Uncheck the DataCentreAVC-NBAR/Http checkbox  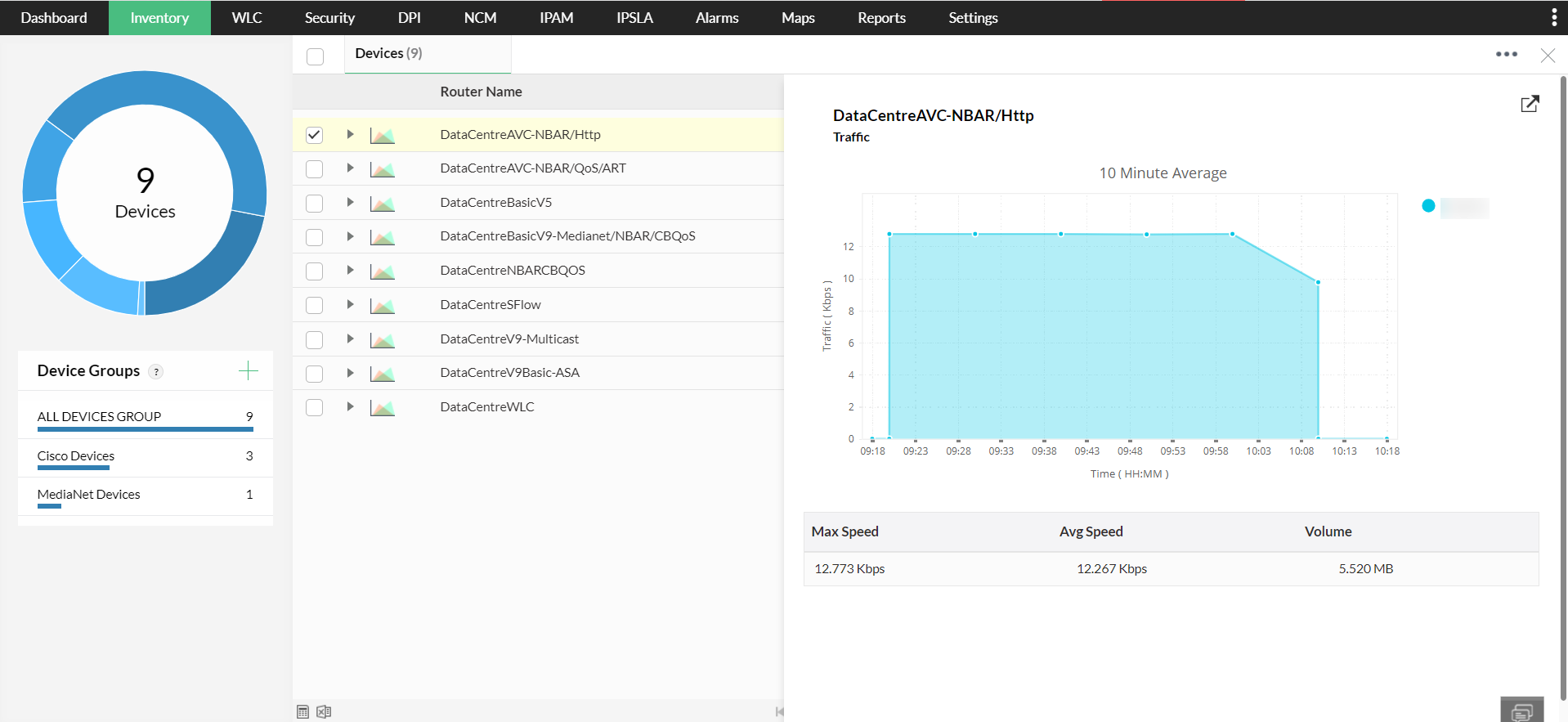coord(314,135)
